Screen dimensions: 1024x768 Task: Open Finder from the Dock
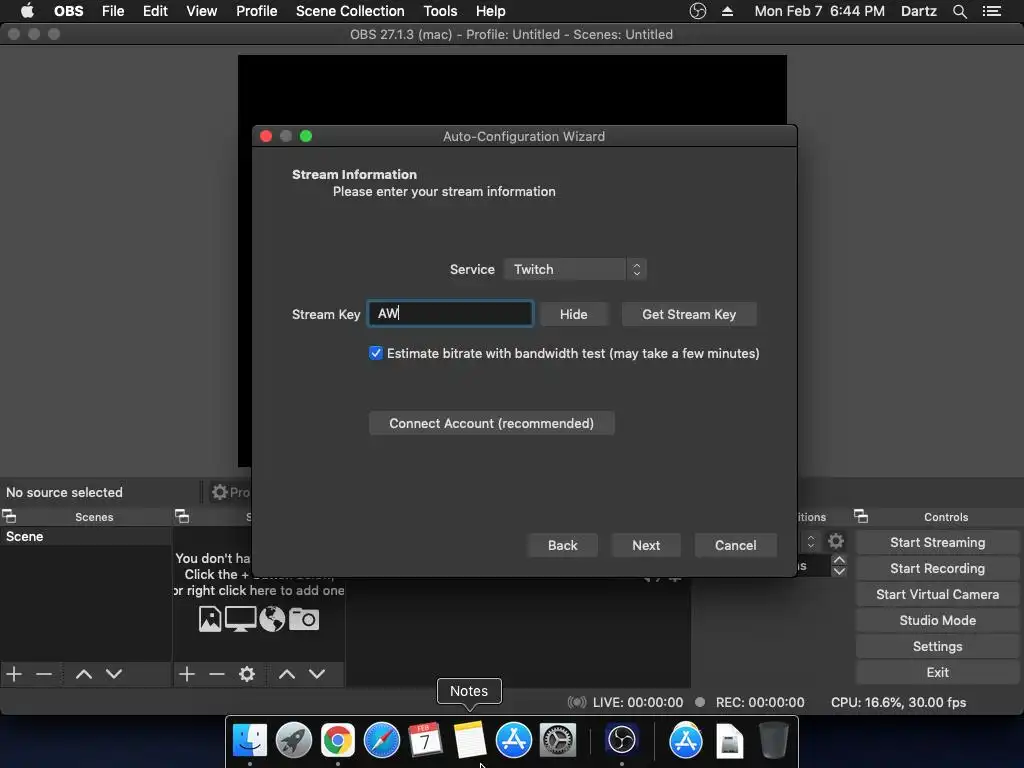250,740
